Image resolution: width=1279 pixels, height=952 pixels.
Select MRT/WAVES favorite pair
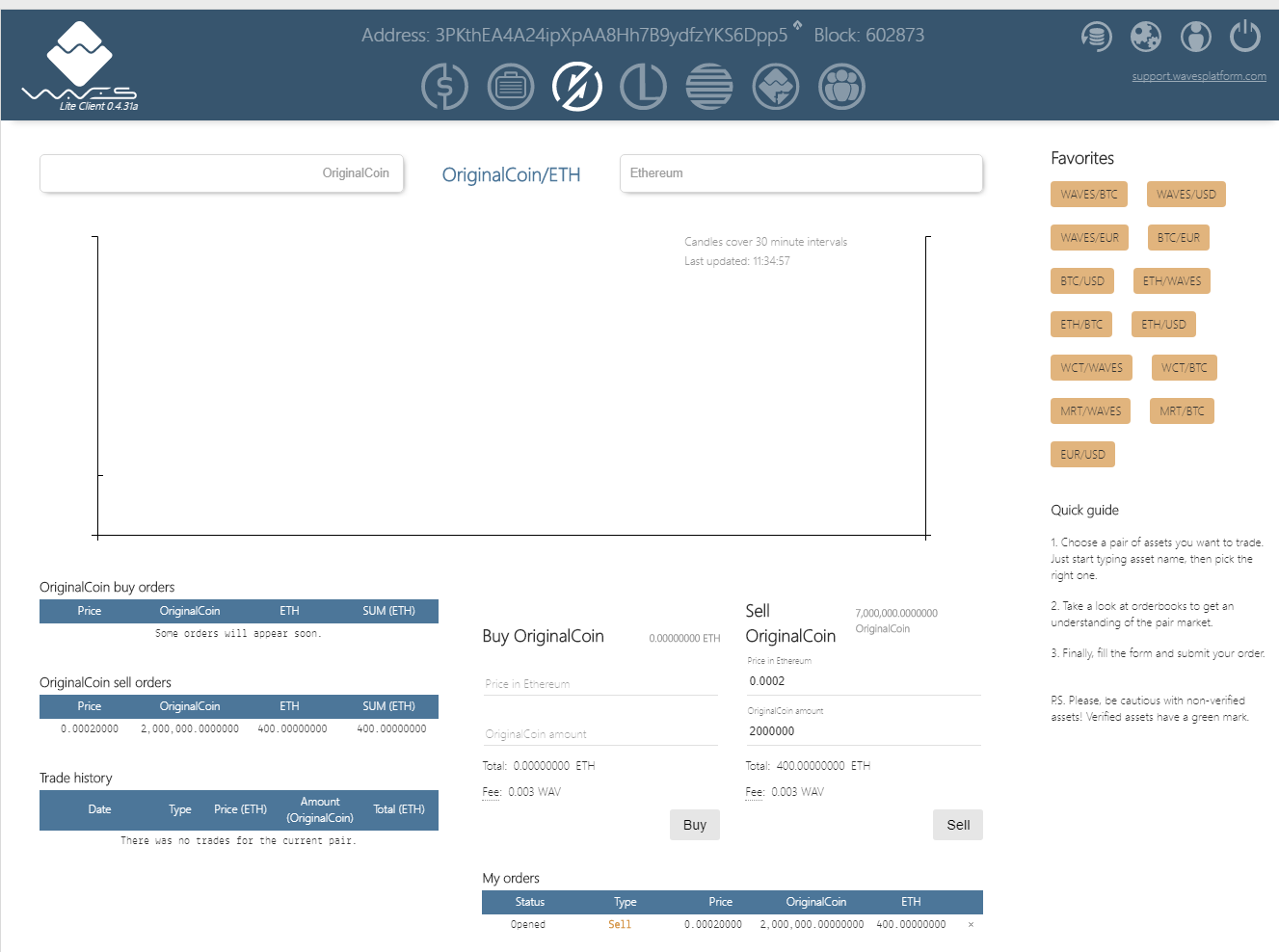point(1091,411)
